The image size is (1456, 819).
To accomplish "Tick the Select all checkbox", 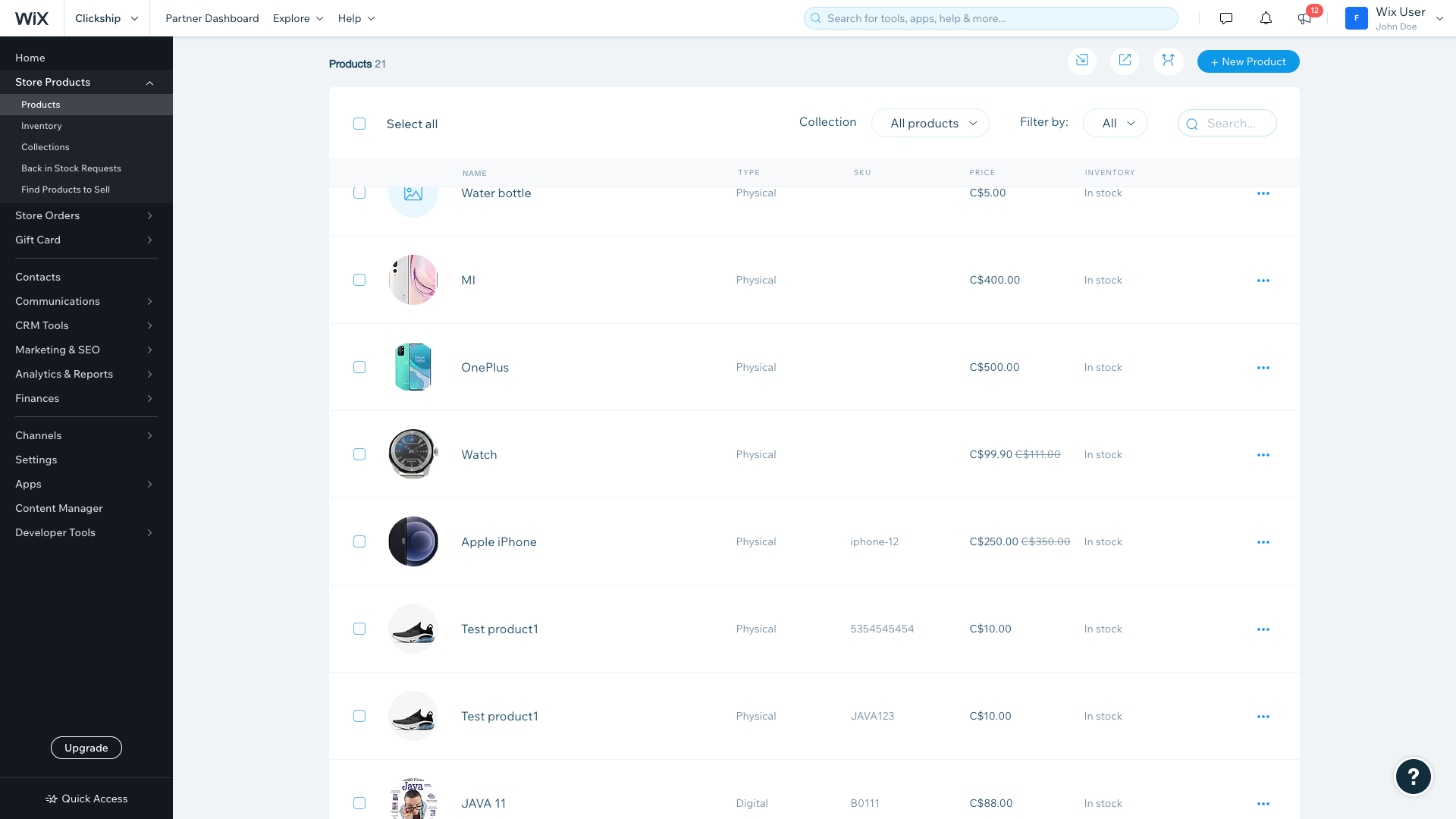I will (359, 124).
